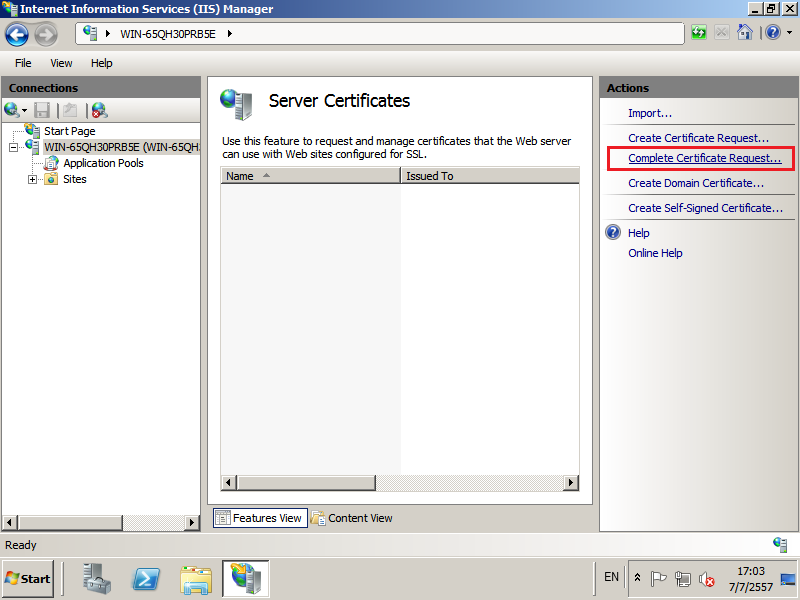Go to Home via house icon
800x600 pixels.
coord(744,33)
